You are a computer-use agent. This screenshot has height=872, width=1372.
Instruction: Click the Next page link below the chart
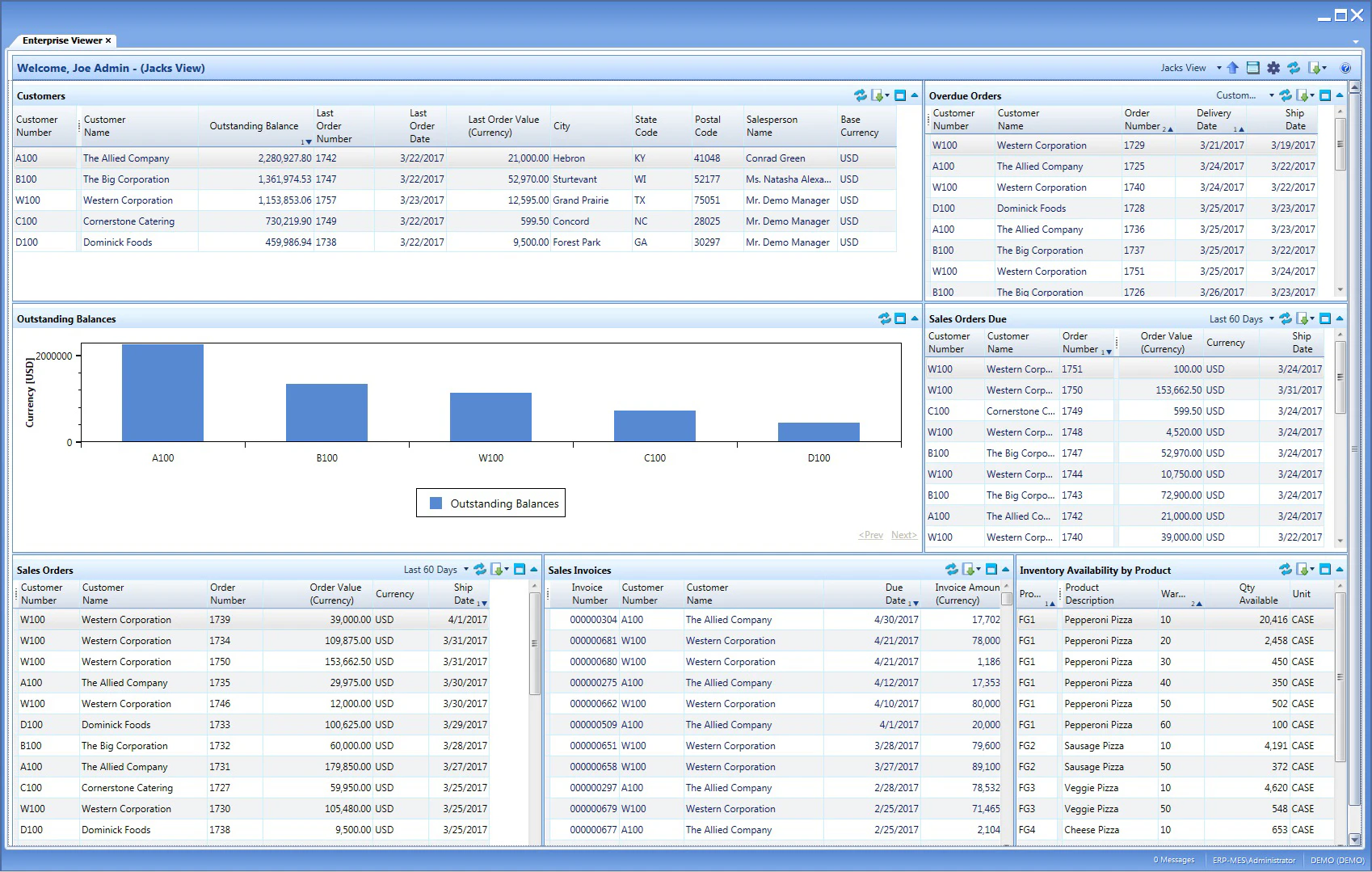pos(903,534)
